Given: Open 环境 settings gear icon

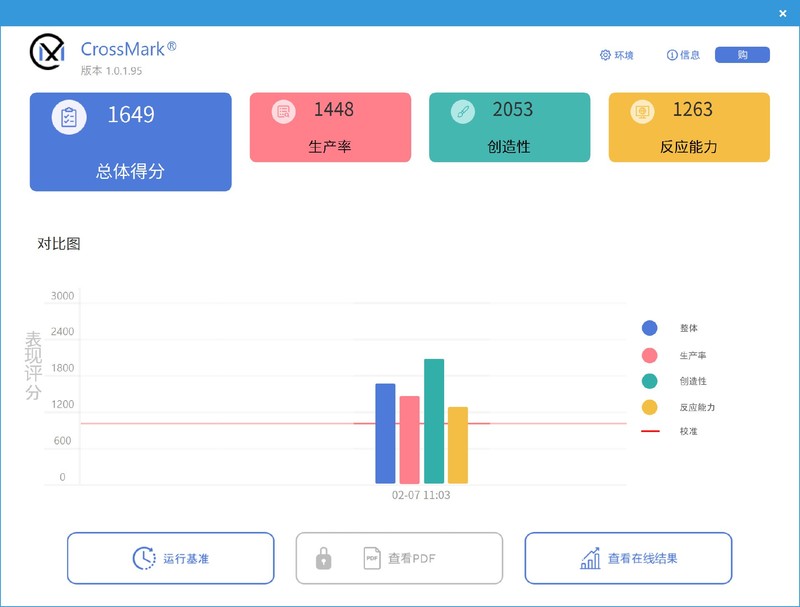Looking at the screenshot, I should (x=605, y=55).
